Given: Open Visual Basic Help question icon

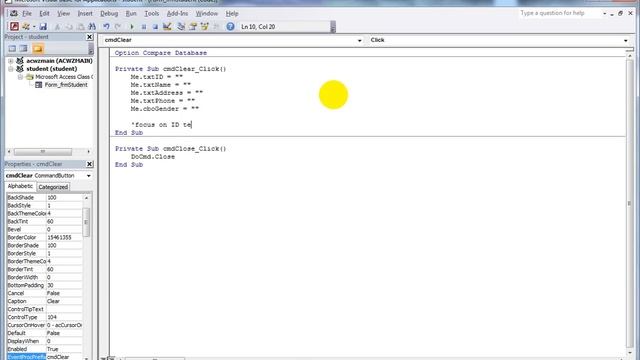Looking at the screenshot, I should pyautogui.click(x=231, y=27).
